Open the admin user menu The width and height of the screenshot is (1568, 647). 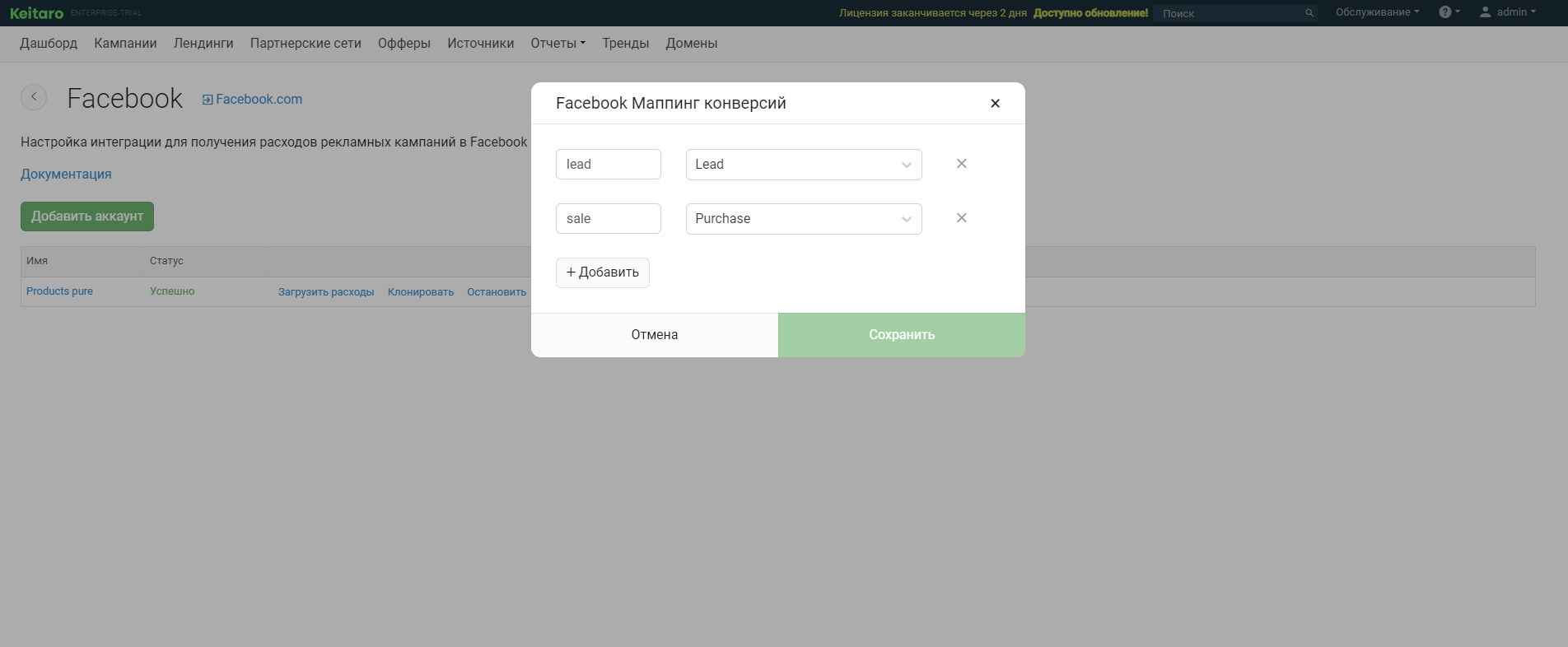1508,12
